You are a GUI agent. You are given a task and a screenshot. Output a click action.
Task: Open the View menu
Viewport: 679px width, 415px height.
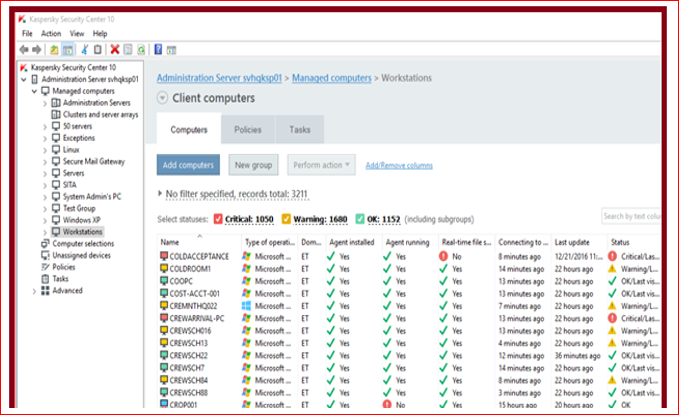point(77,33)
